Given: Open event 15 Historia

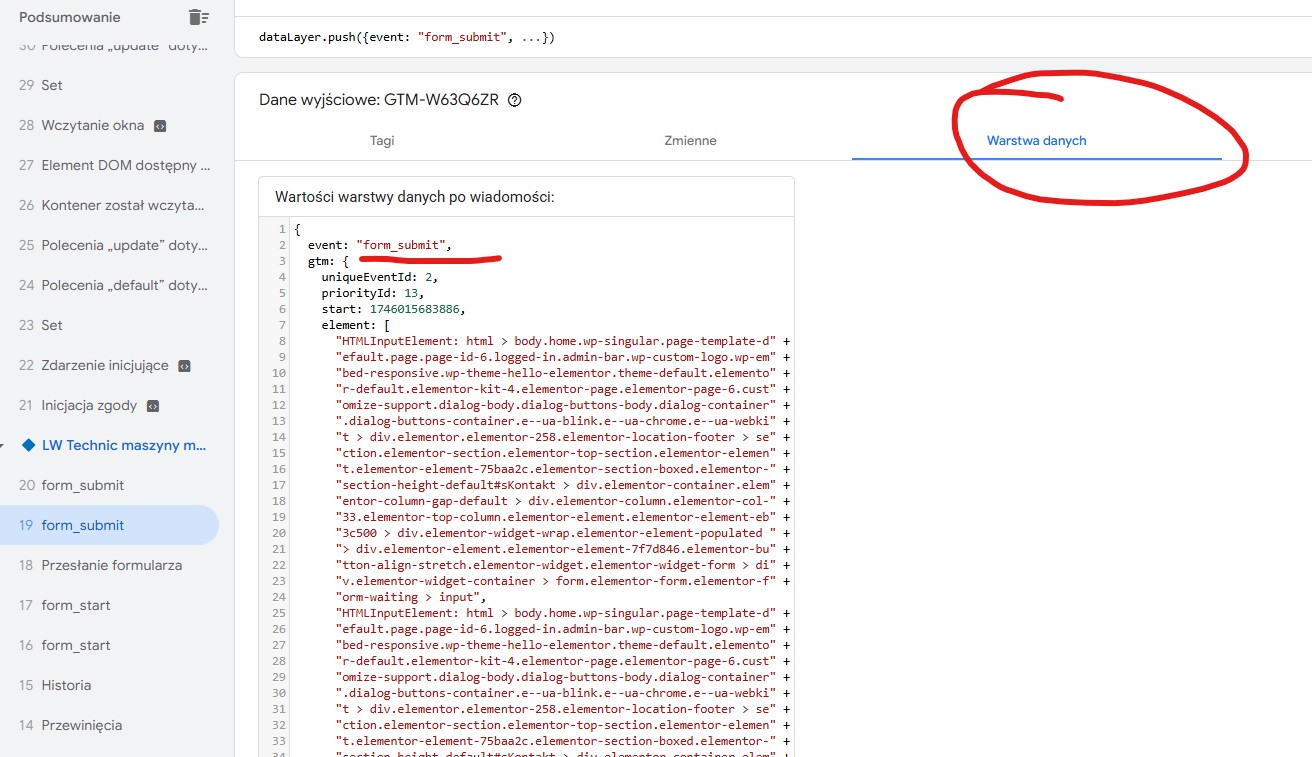Looking at the screenshot, I should [x=66, y=685].
